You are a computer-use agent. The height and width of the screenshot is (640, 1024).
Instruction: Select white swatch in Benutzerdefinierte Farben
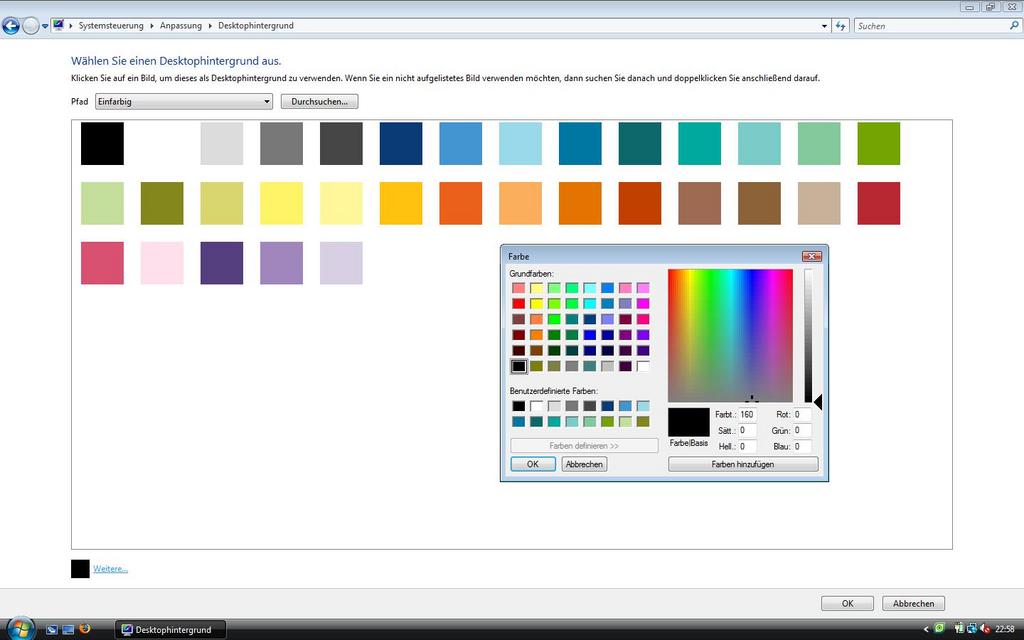click(x=536, y=406)
